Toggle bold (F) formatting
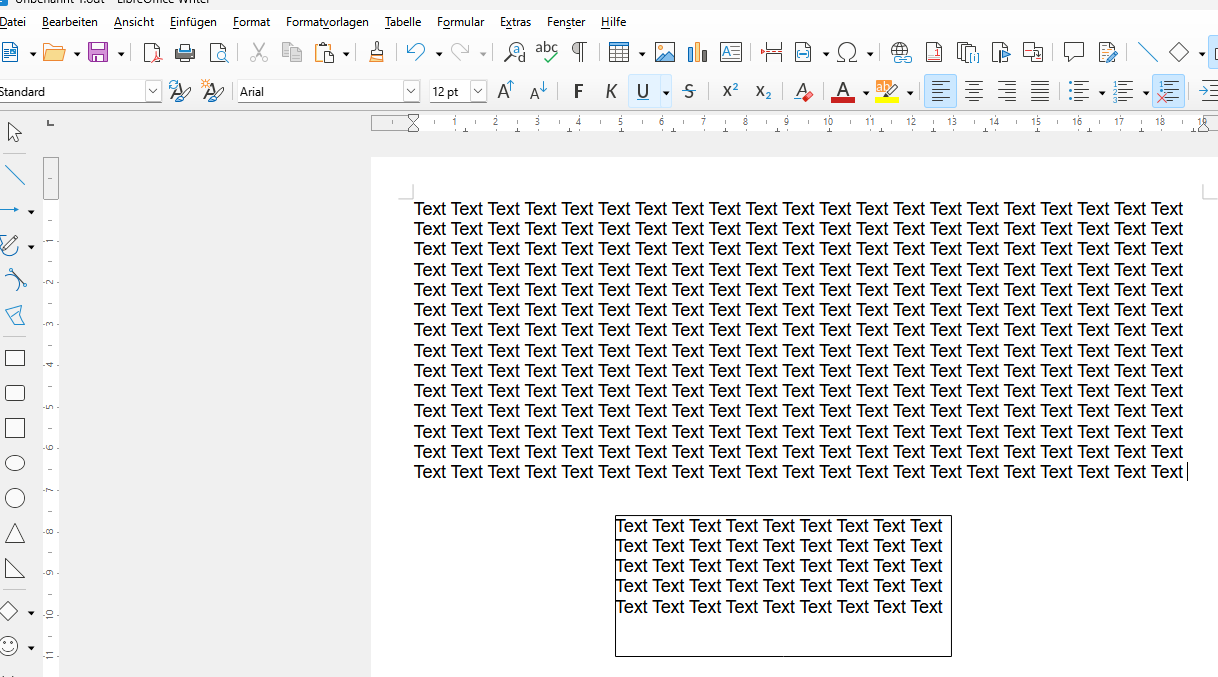This screenshot has width=1218, height=677. point(578,91)
